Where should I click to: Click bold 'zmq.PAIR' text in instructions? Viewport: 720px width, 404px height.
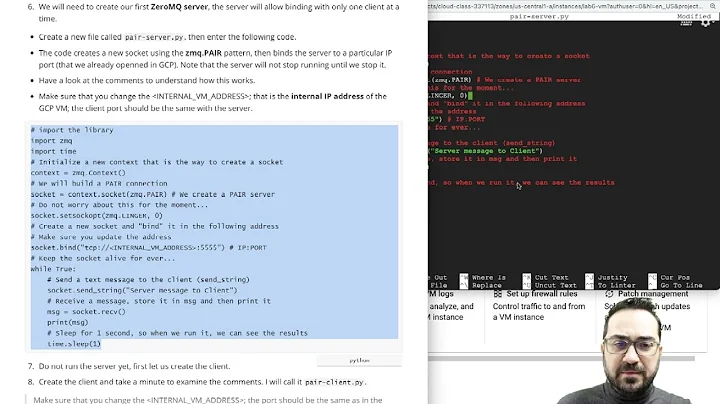(203, 53)
